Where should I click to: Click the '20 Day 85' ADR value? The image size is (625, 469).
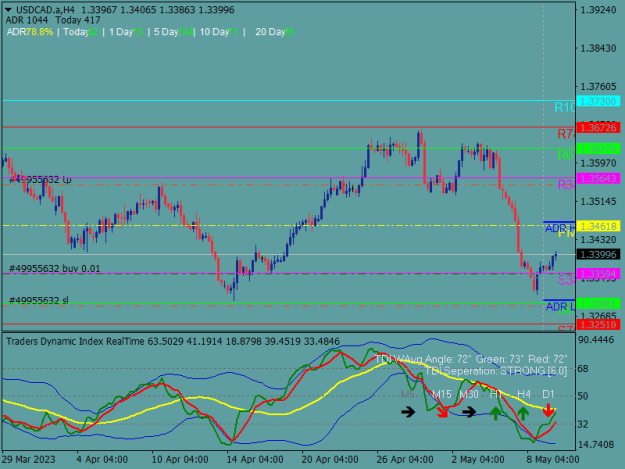(x=275, y=32)
